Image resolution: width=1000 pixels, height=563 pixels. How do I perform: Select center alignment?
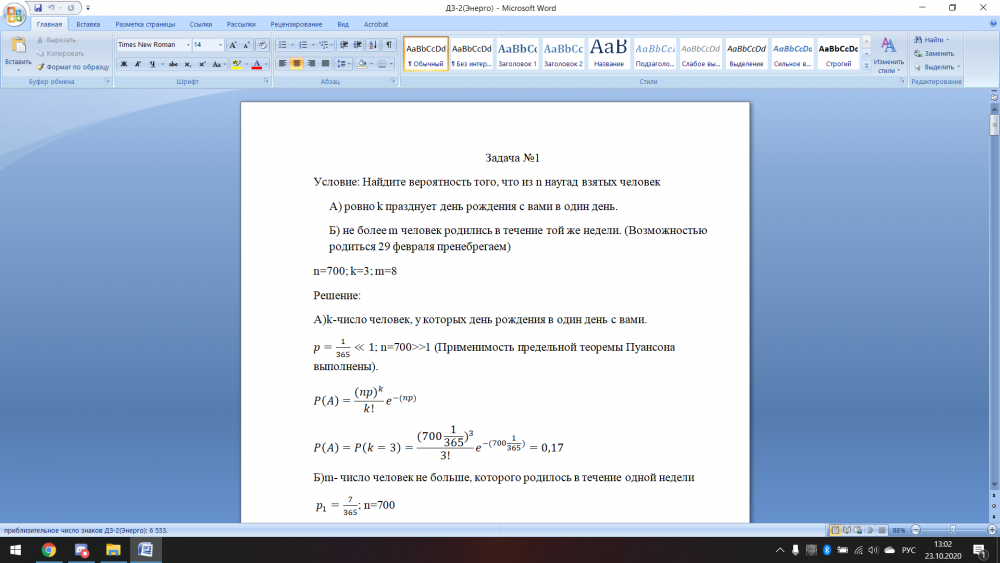point(297,64)
